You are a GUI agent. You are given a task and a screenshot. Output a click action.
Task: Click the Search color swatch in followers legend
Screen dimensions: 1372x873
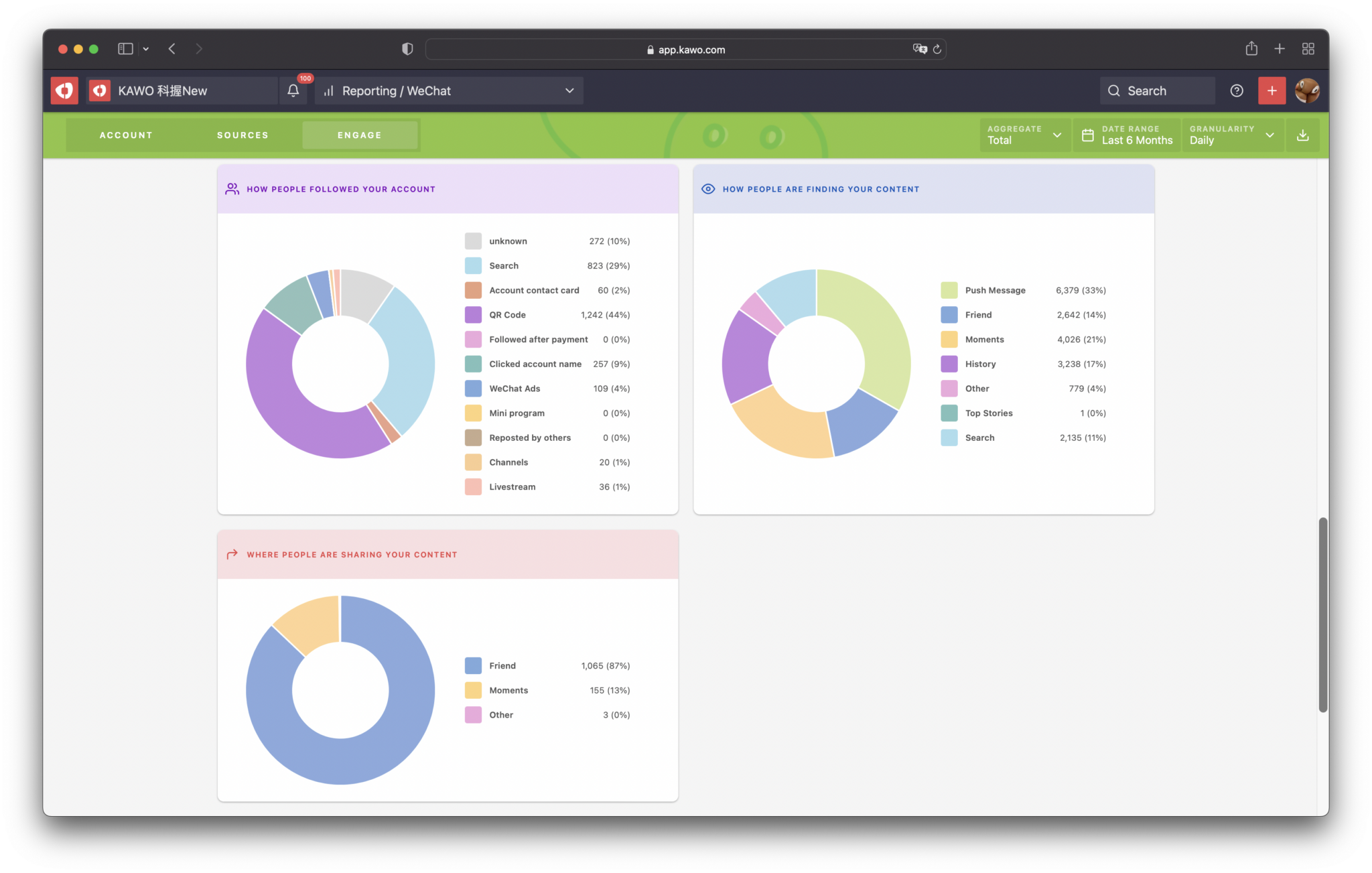[x=473, y=265]
